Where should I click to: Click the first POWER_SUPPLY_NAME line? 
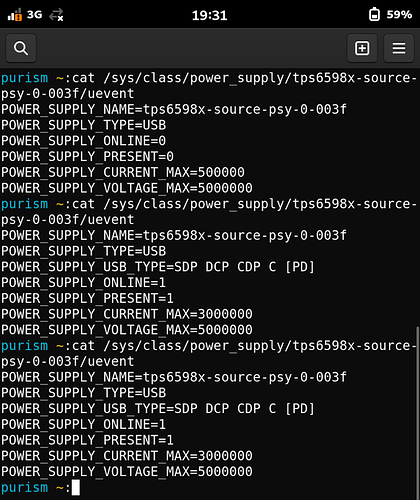point(174,109)
